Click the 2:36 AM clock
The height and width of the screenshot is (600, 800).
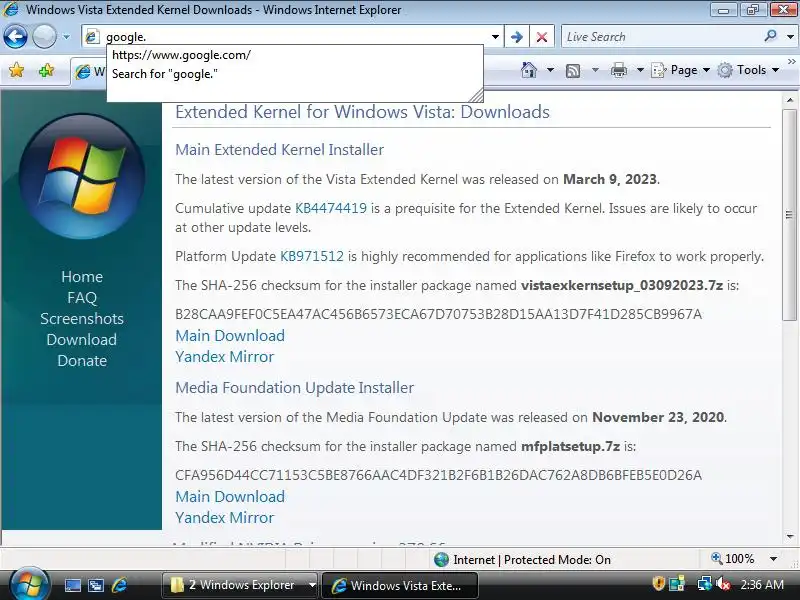point(762,584)
